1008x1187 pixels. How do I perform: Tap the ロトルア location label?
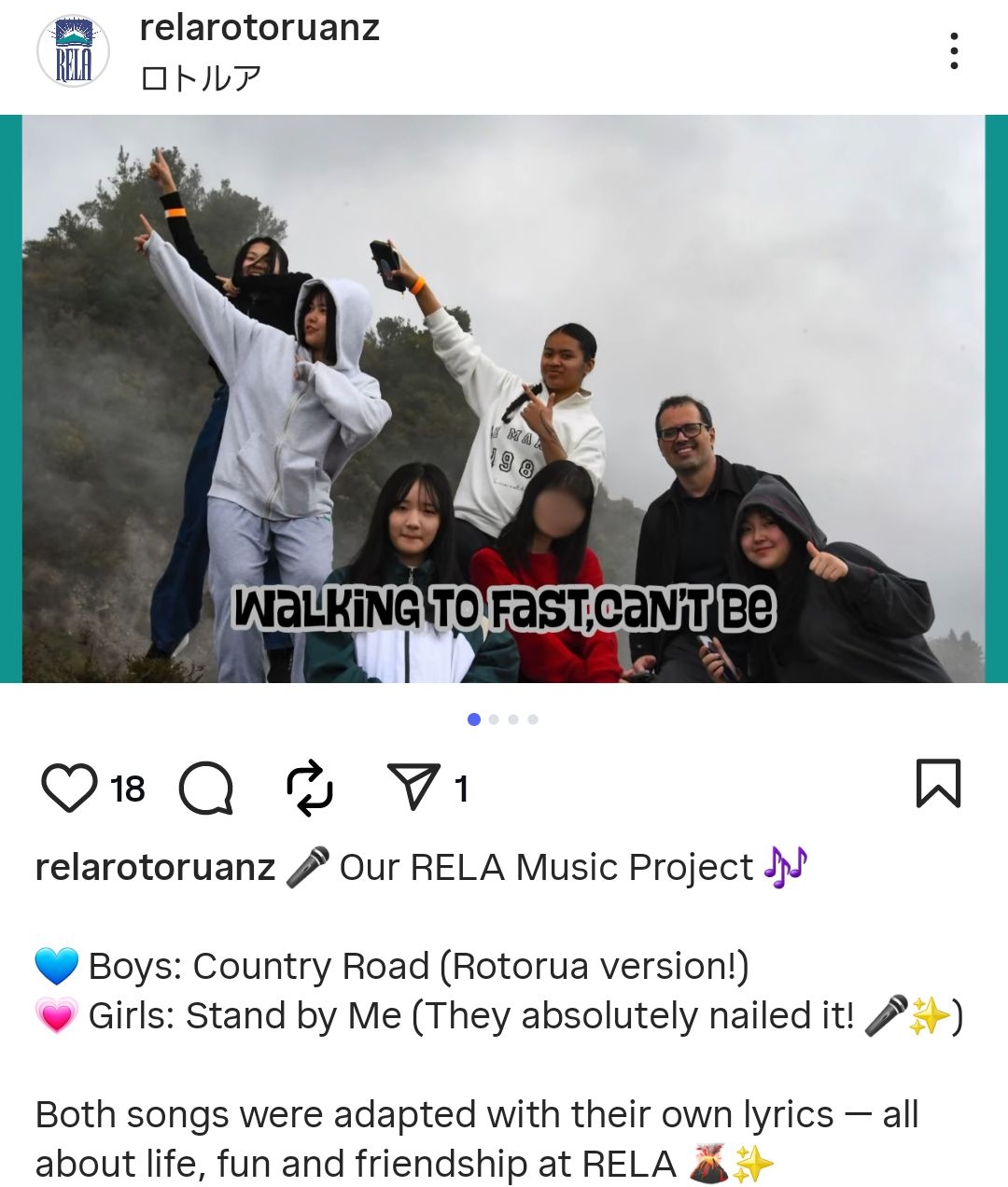pyautogui.click(x=201, y=78)
